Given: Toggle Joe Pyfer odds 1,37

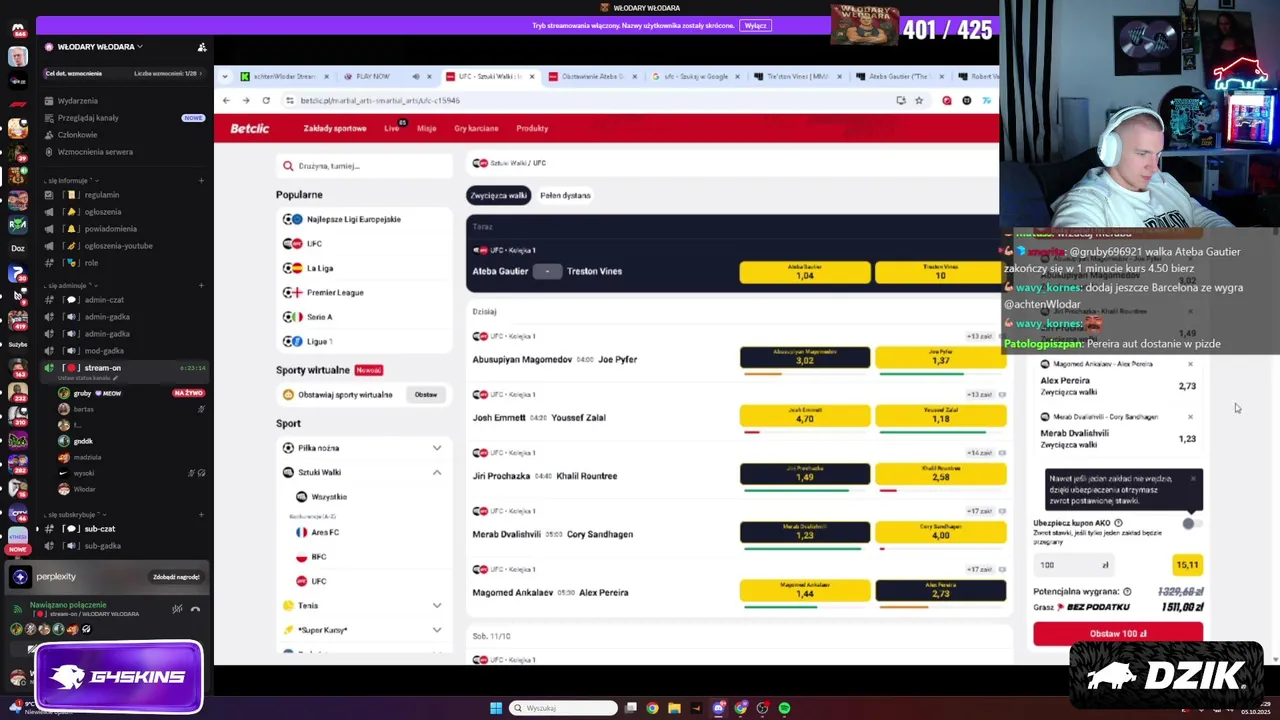Looking at the screenshot, I should click(x=940, y=357).
